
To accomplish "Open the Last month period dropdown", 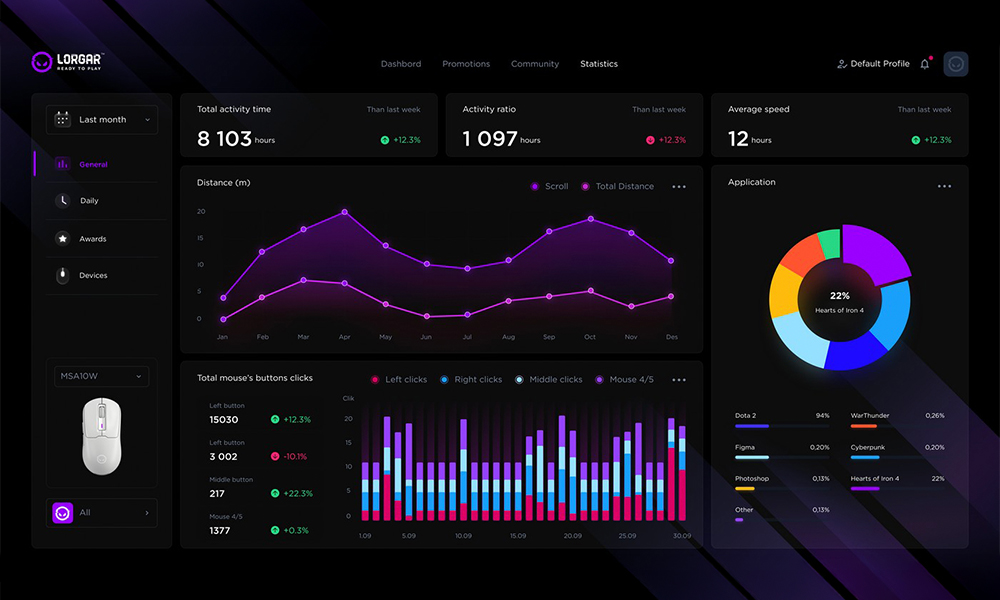I will (102, 119).
